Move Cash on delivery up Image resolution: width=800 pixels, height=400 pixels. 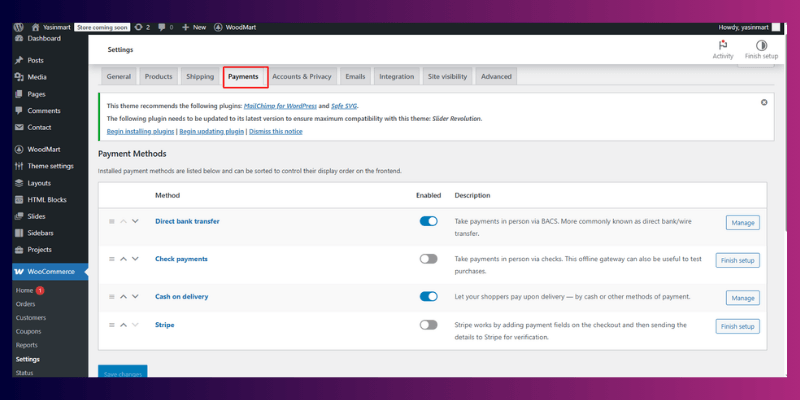tap(123, 296)
